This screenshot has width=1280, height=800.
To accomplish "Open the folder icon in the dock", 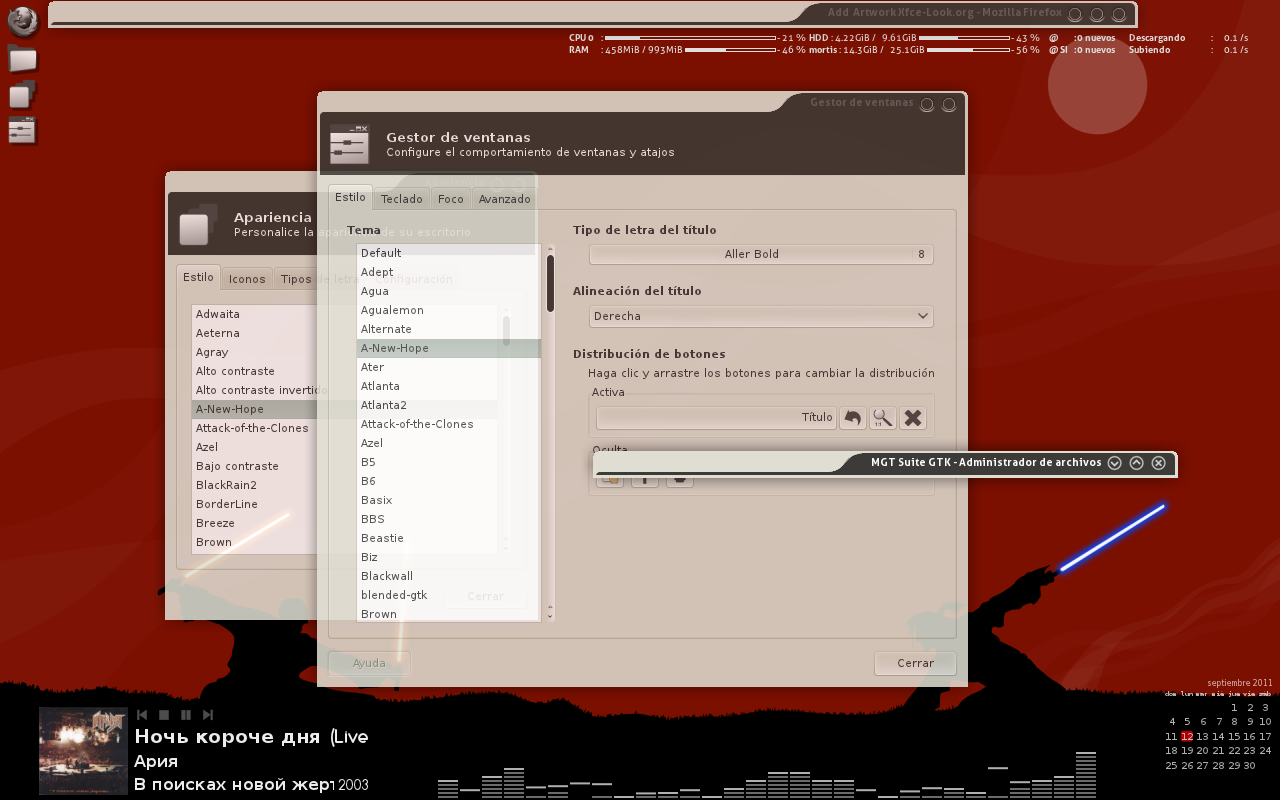I will tap(22, 59).
